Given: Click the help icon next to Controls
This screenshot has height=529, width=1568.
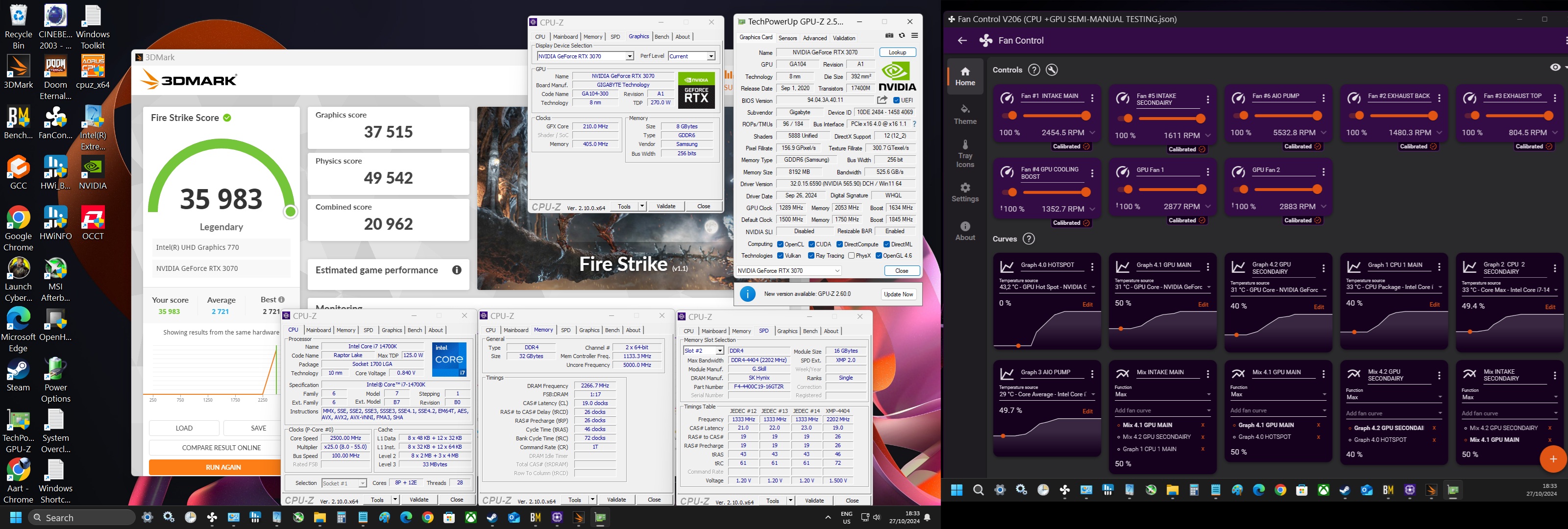Looking at the screenshot, I should pos(1033,70).
